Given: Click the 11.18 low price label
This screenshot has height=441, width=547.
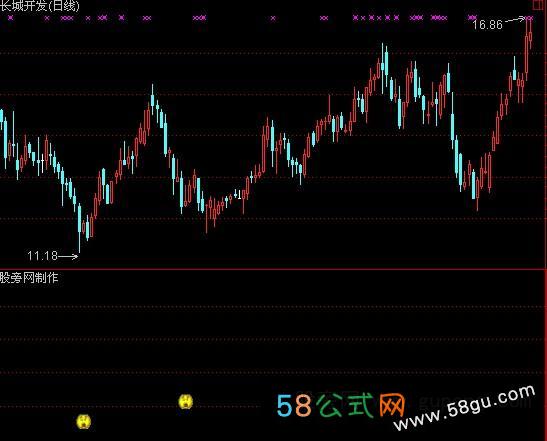Looking at the screenshot, I should pyautogui.click(x=42, y=256).
